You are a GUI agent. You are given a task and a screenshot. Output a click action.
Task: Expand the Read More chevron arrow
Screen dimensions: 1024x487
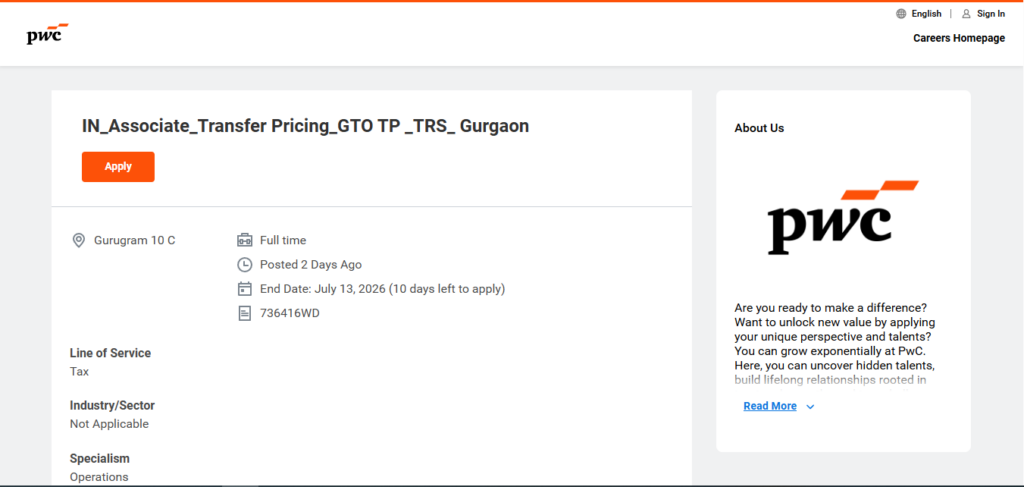(x=810, y=407)
